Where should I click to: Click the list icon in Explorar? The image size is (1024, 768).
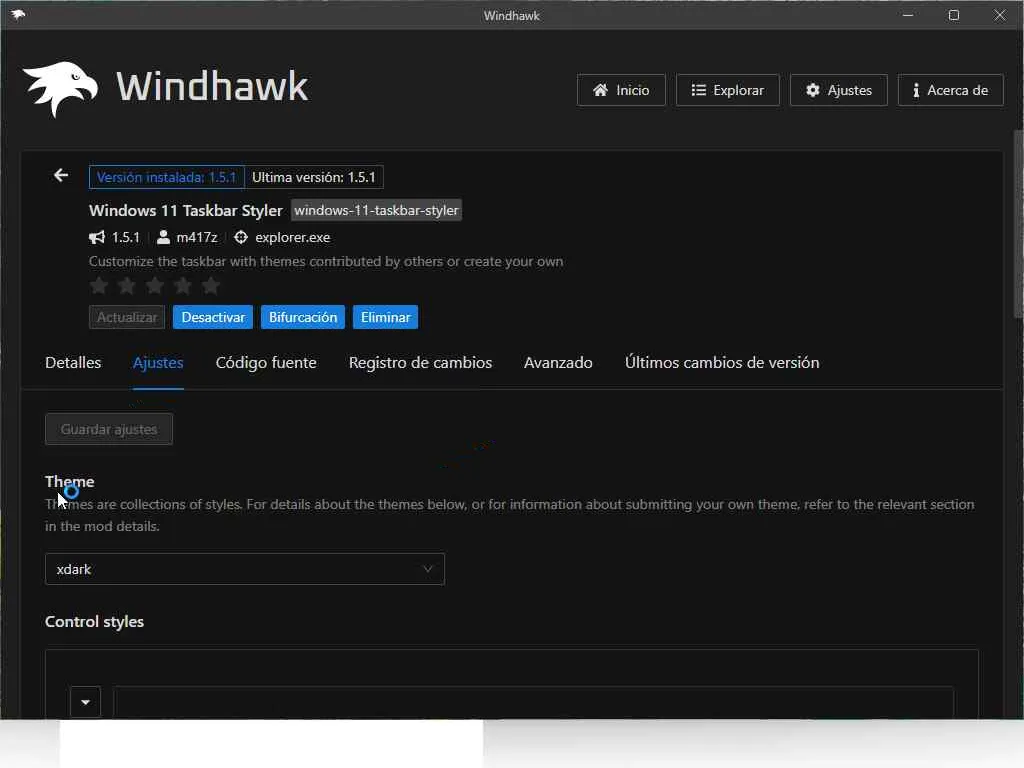click(x=699, y=90)
